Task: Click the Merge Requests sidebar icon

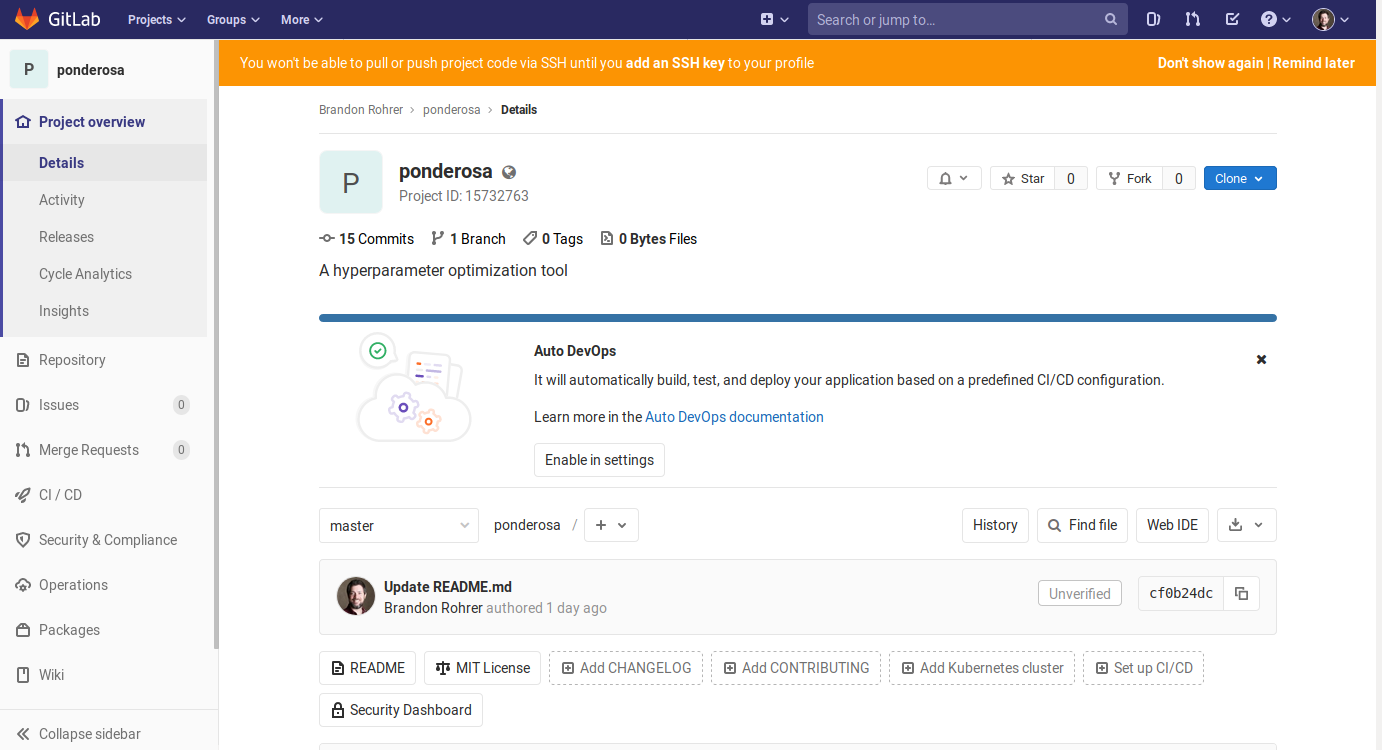Action: (x=23, y=450)
